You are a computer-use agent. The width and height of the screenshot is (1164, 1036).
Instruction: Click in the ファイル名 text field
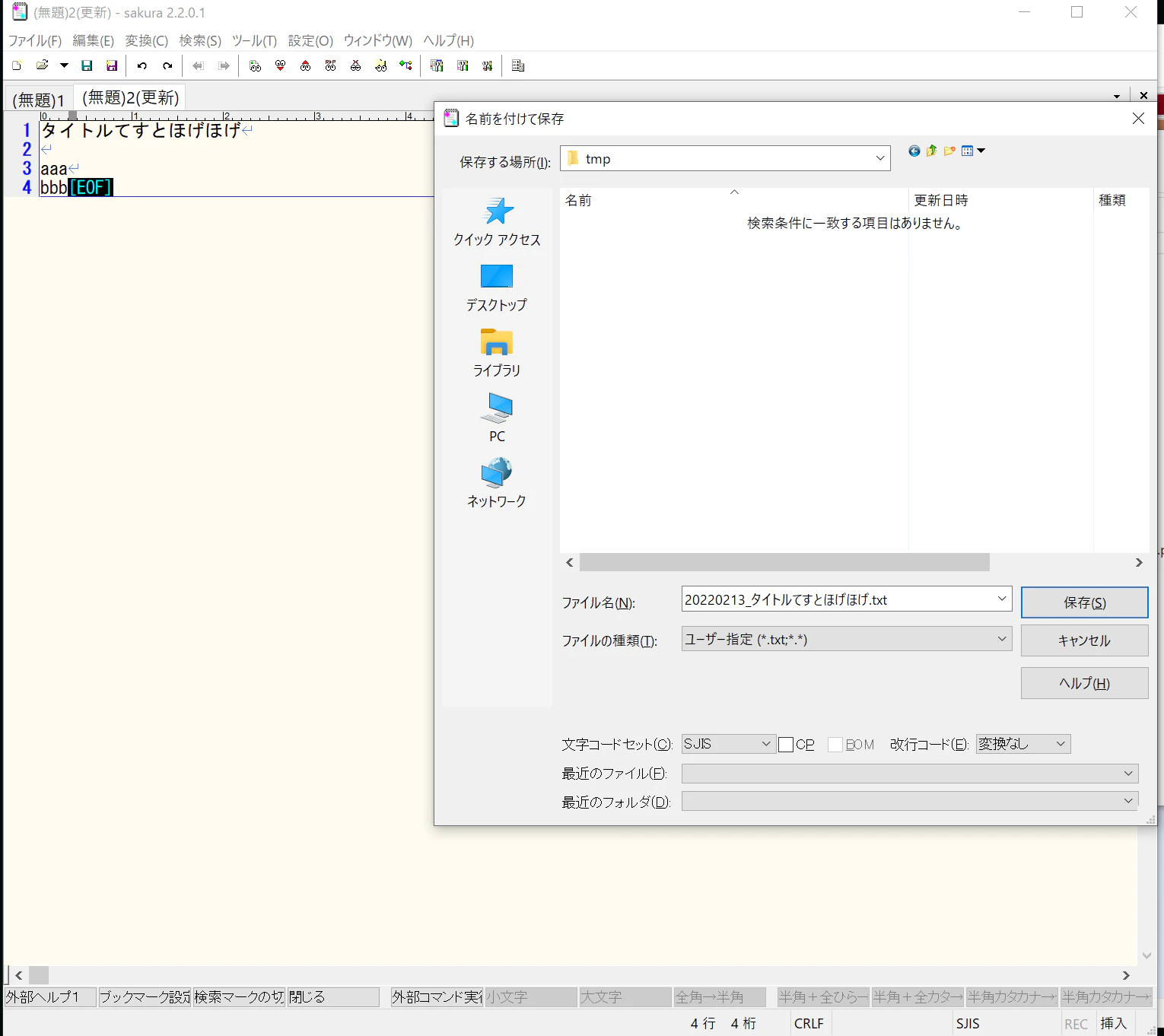(837, 599)
